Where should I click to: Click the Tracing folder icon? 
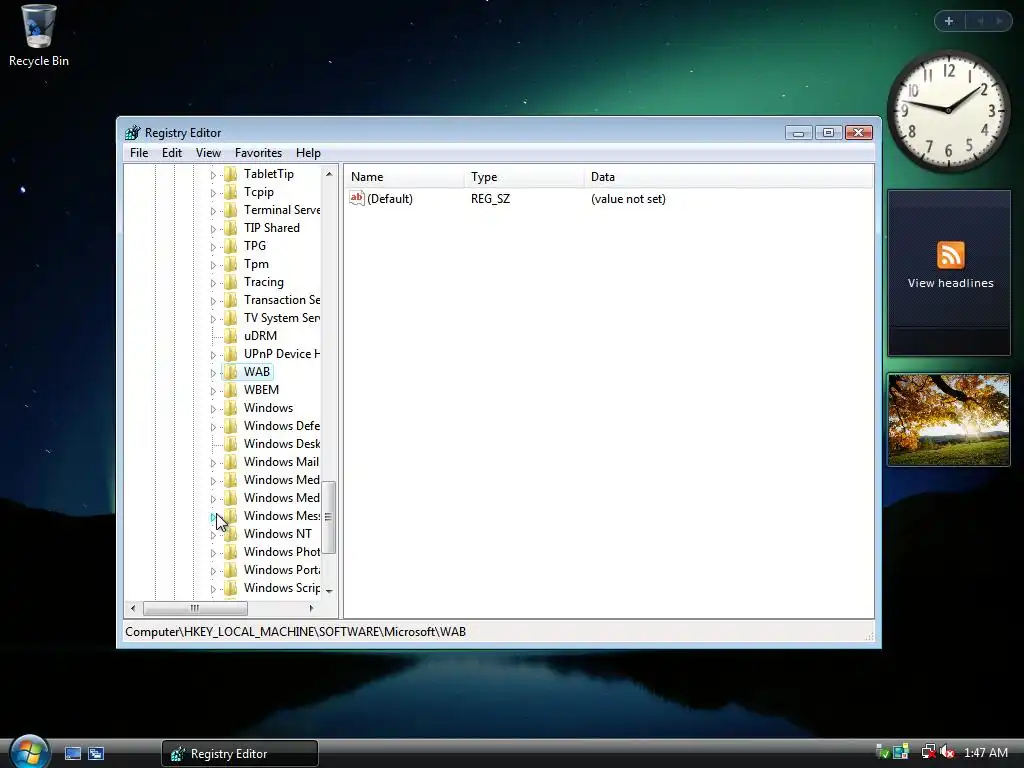pyautogui.click(x=231, y=281)
